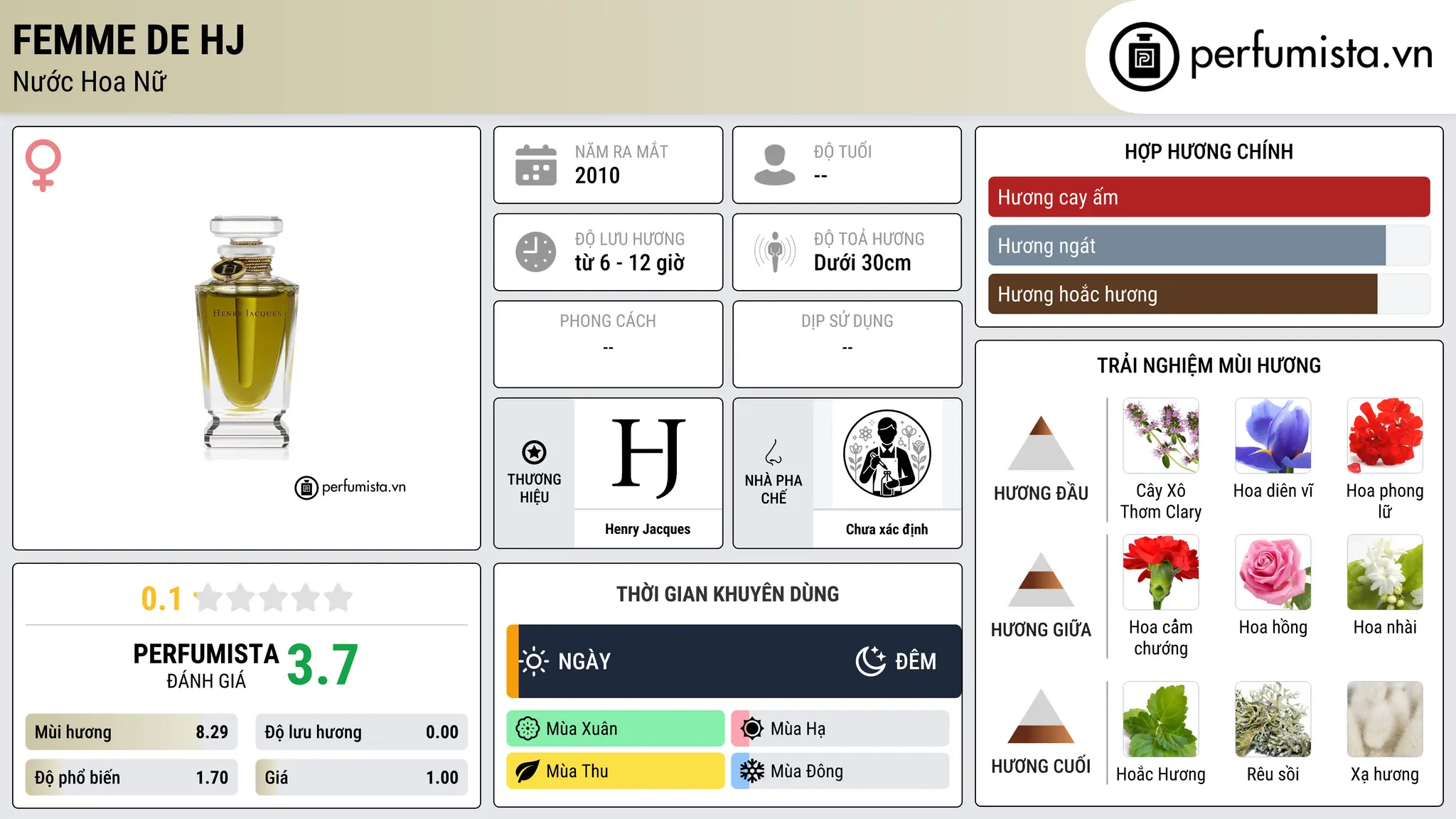The image size is (1456, 819).
Task: Click the Hương đầu pyramid icon
Action: (x=1041, y=443)
